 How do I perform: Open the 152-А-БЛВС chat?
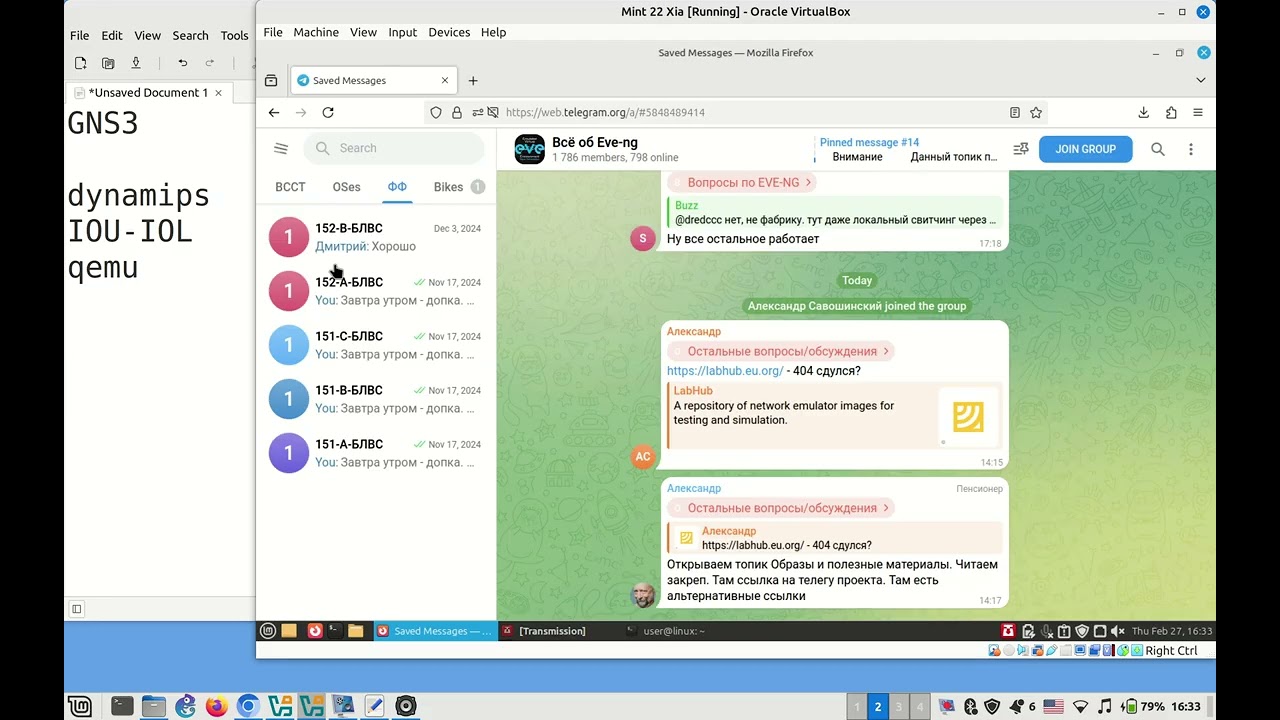[x=376, y=291]
